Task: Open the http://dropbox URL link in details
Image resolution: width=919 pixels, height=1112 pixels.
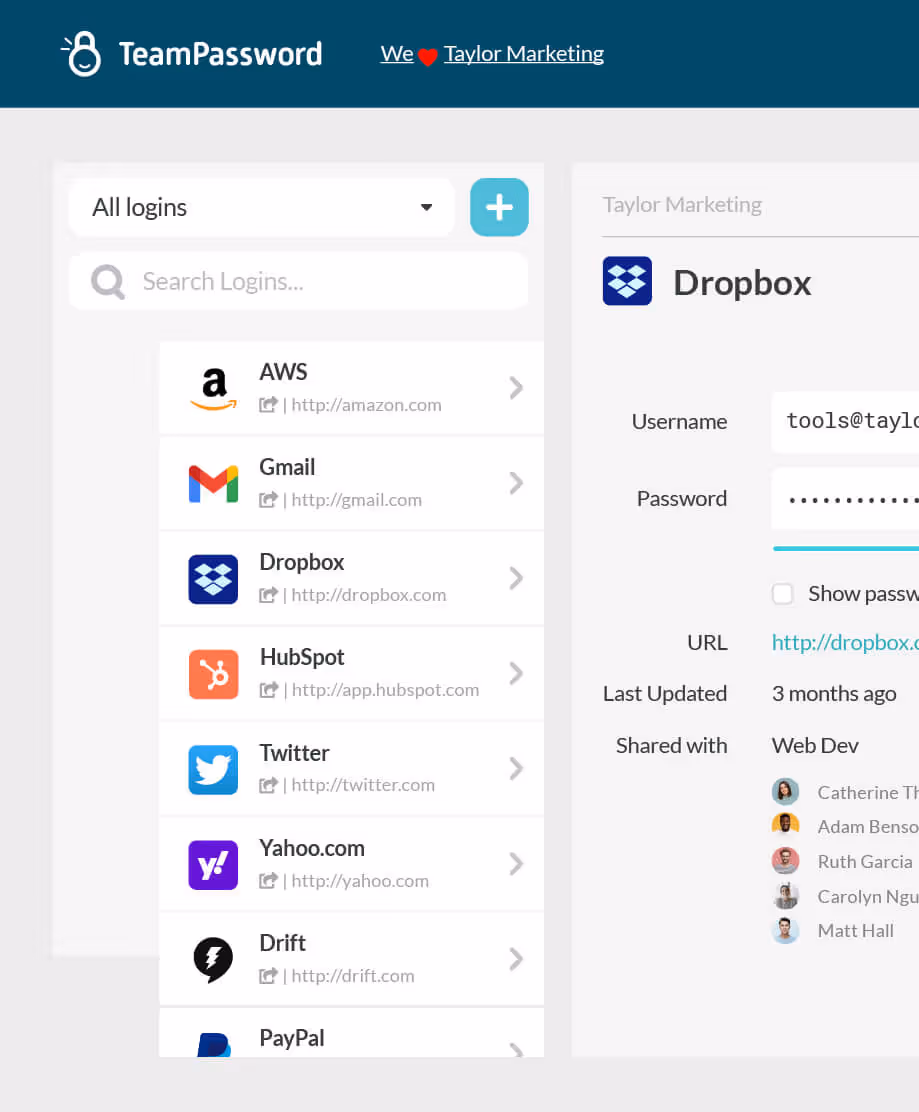Action: coord(845,643)
